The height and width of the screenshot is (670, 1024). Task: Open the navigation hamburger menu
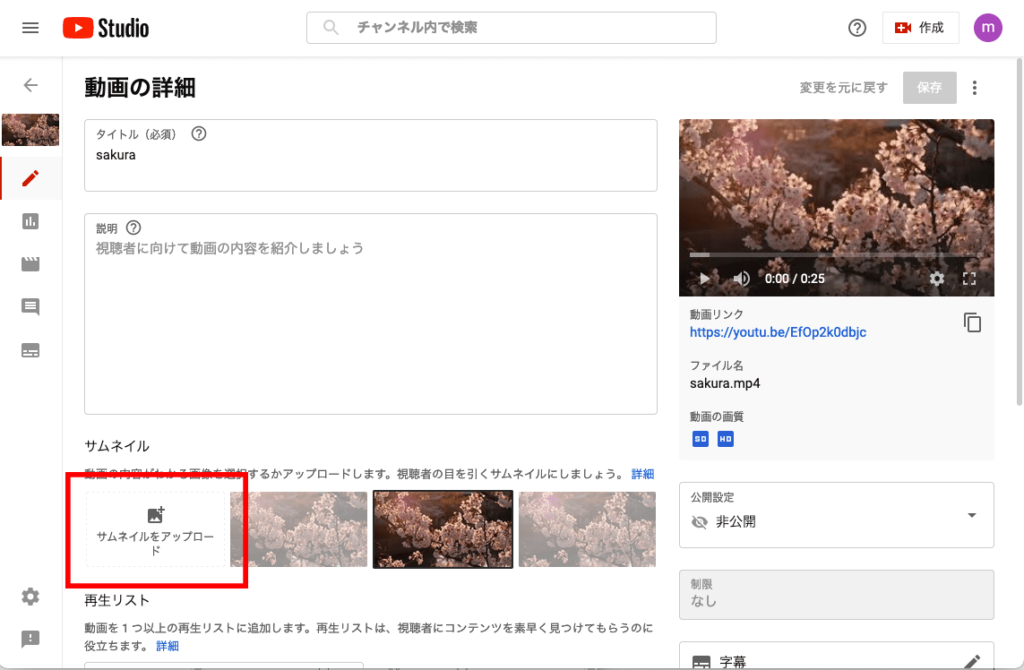pos(29,27)
